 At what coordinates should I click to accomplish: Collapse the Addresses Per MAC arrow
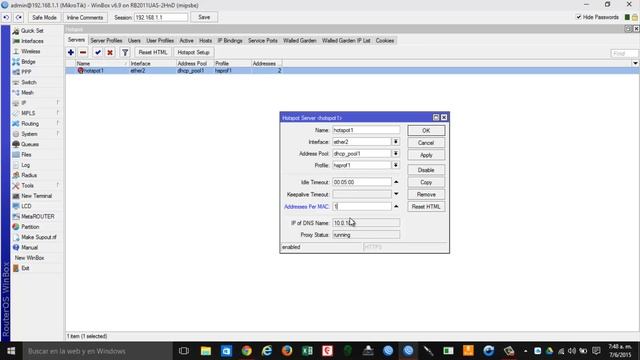[x=396, y=207]
